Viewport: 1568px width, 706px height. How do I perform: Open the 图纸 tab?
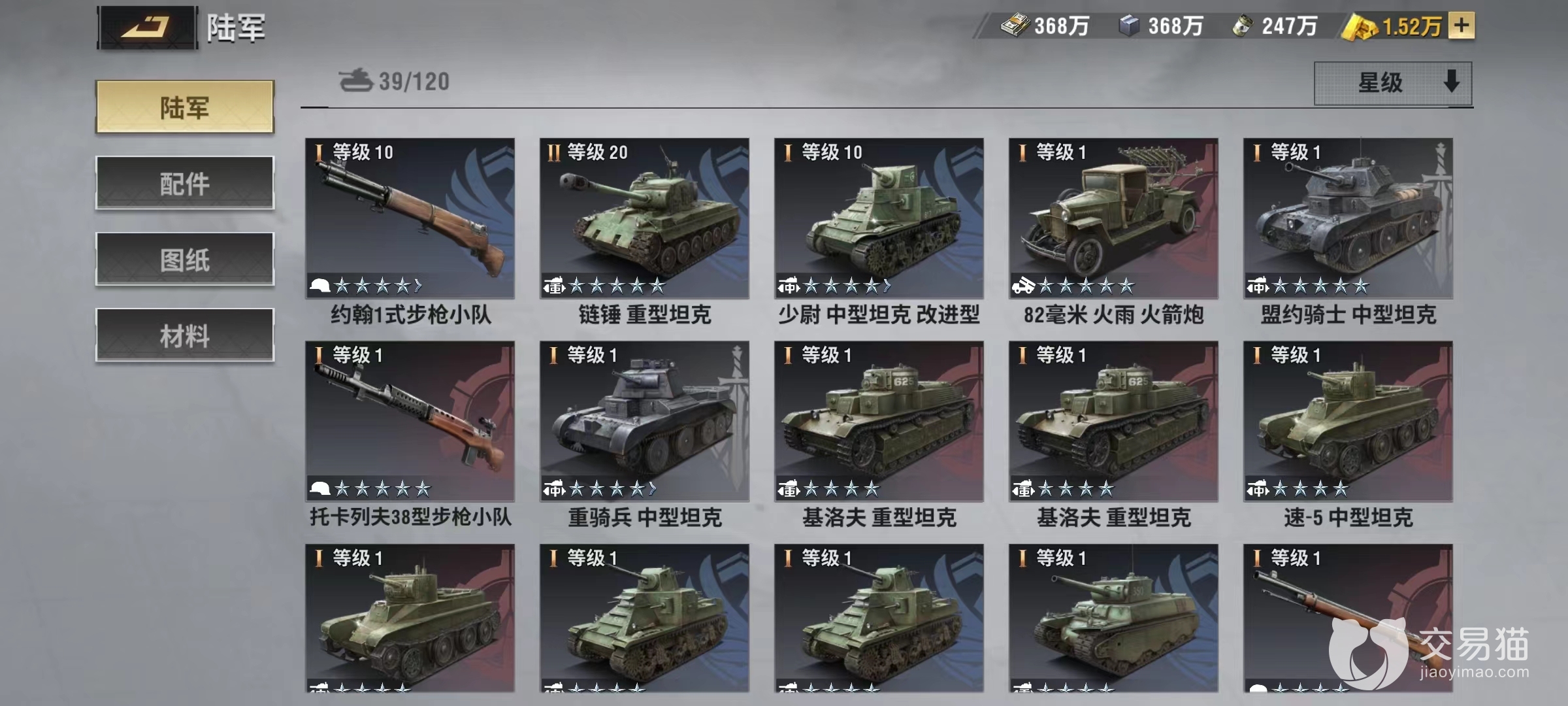[185, 259]
